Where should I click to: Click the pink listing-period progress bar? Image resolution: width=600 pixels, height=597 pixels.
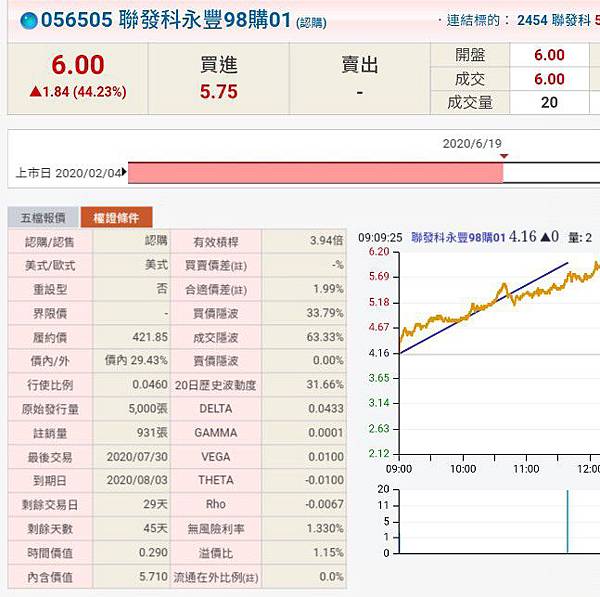(315, 173)
